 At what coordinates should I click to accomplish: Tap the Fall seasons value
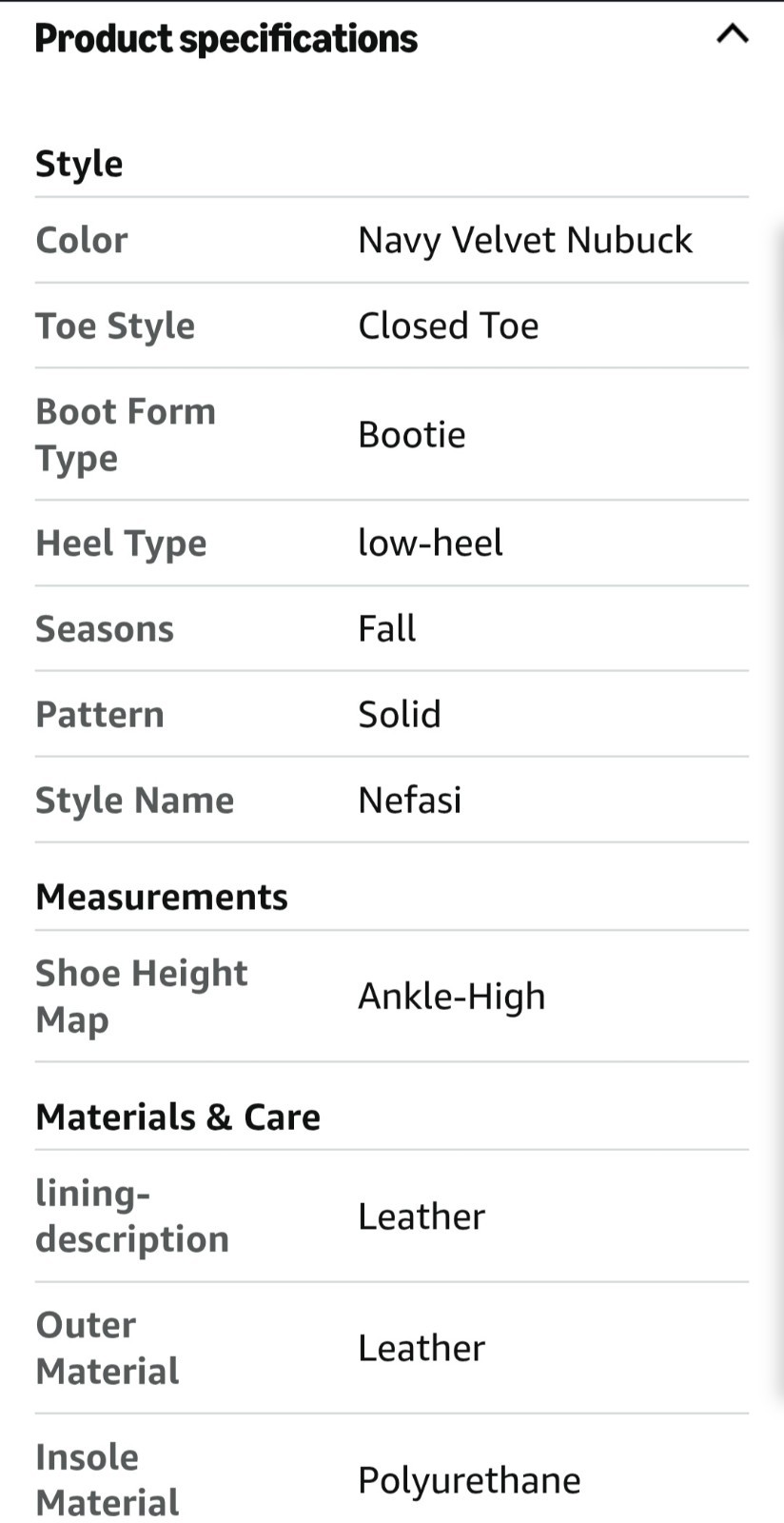(387, 628)
